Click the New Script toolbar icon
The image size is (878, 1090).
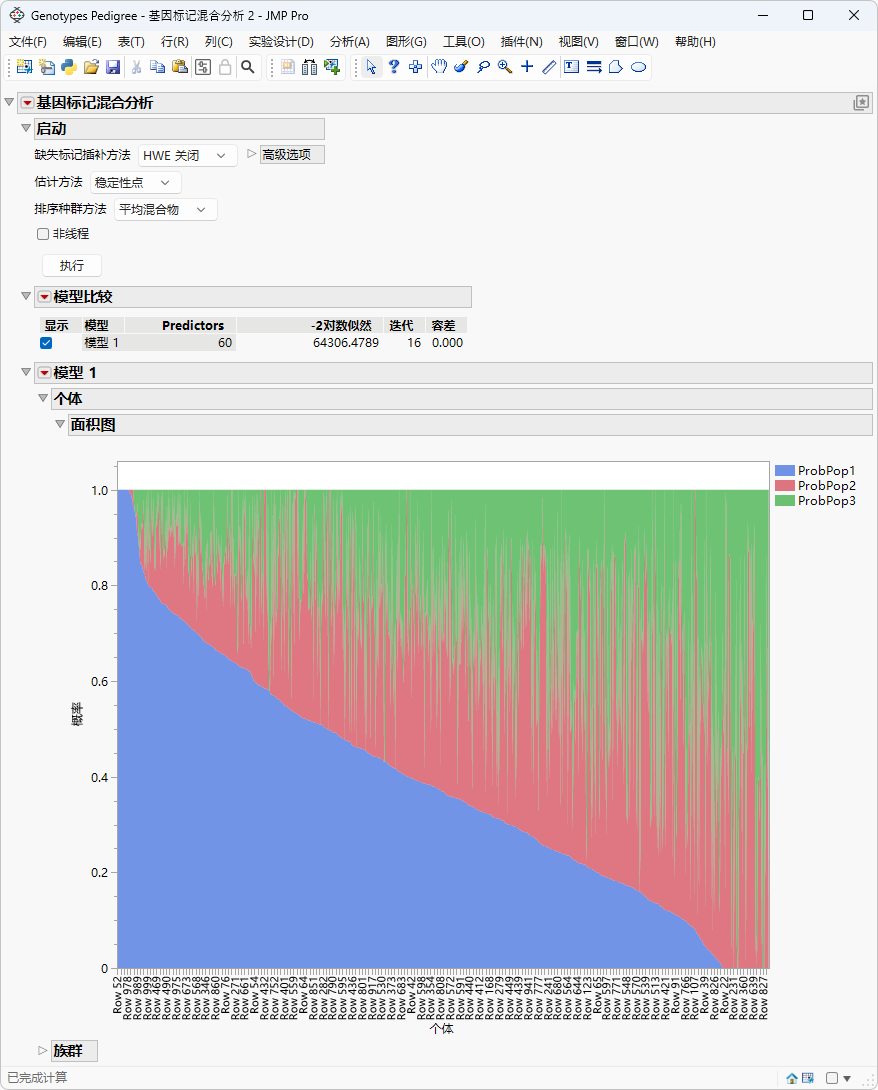47,67
